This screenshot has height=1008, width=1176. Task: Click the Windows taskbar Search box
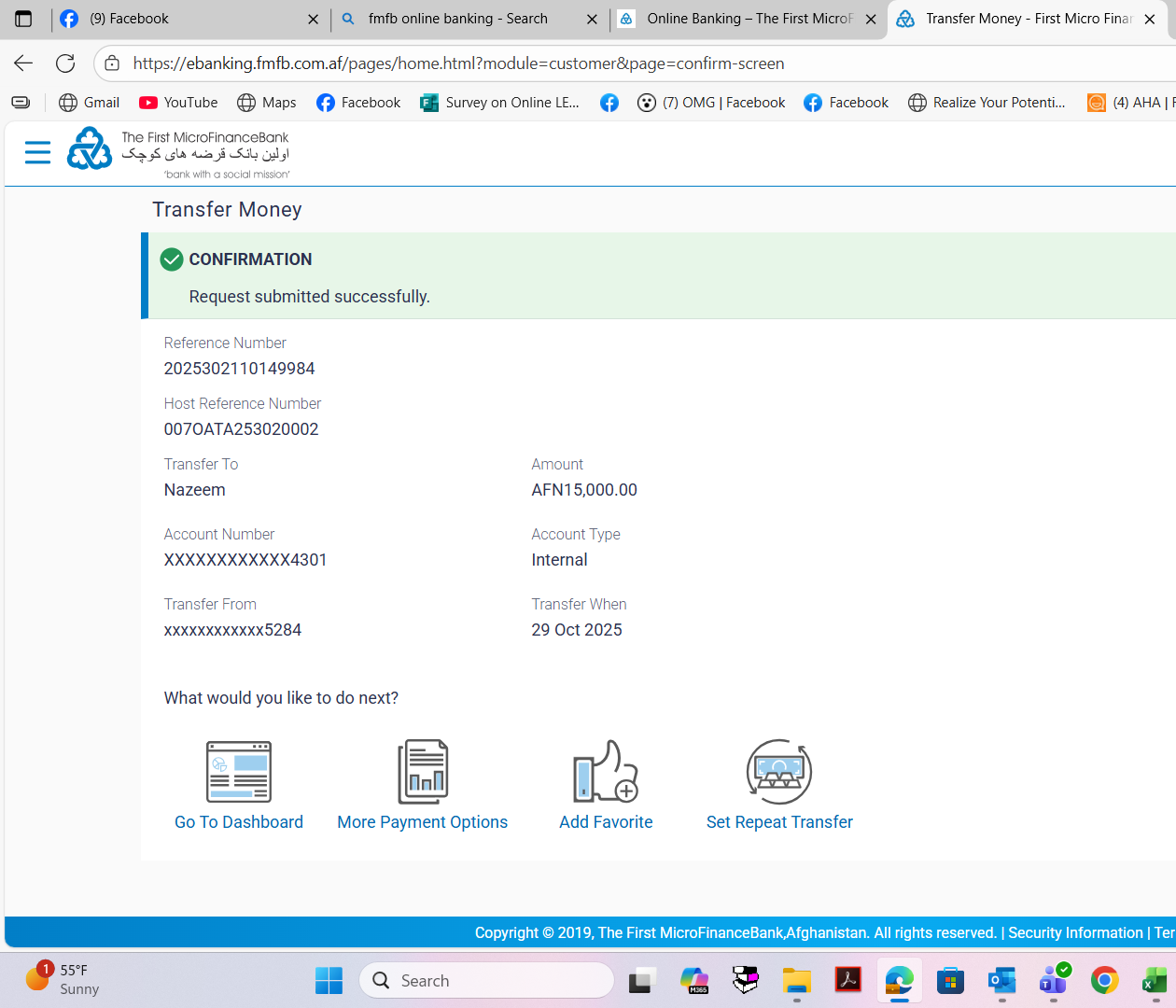(x=487, y=980)
